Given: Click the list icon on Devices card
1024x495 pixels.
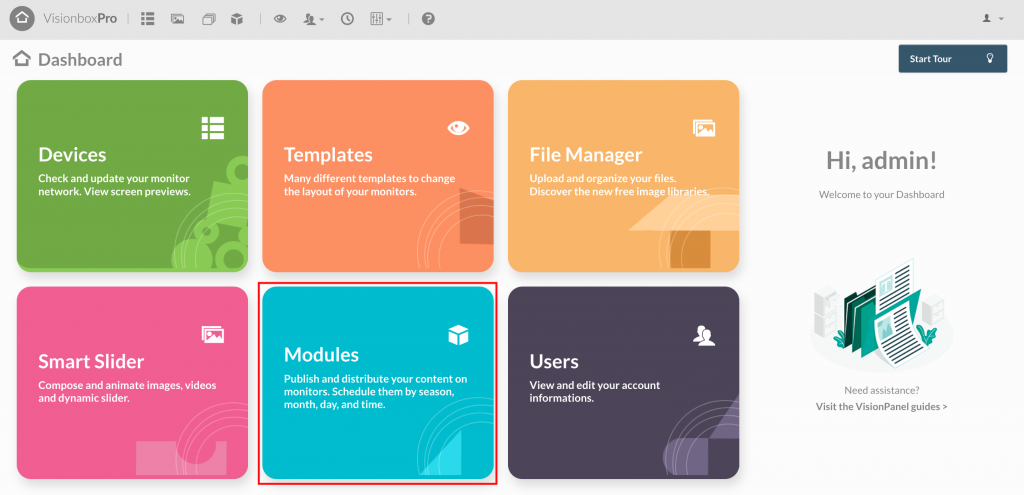Looking at the screenshot, I should (213, 128).
